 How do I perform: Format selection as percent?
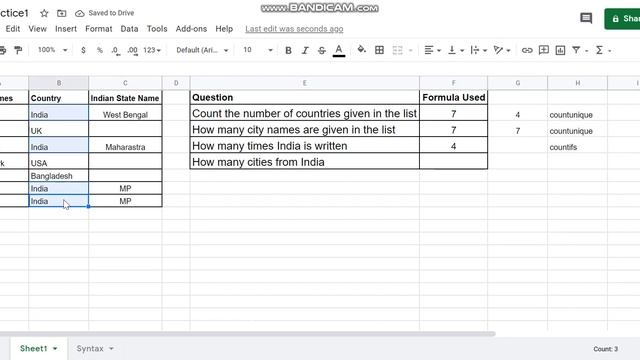100,50
